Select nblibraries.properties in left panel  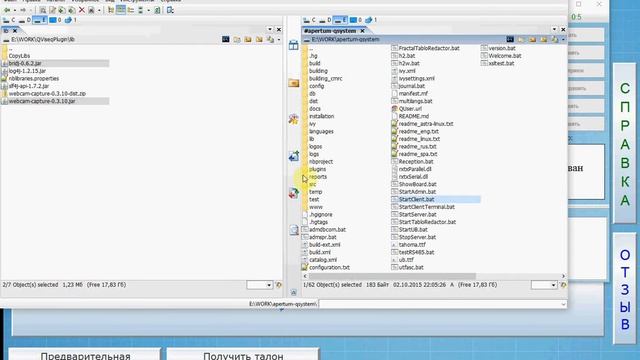pos(33,78)
